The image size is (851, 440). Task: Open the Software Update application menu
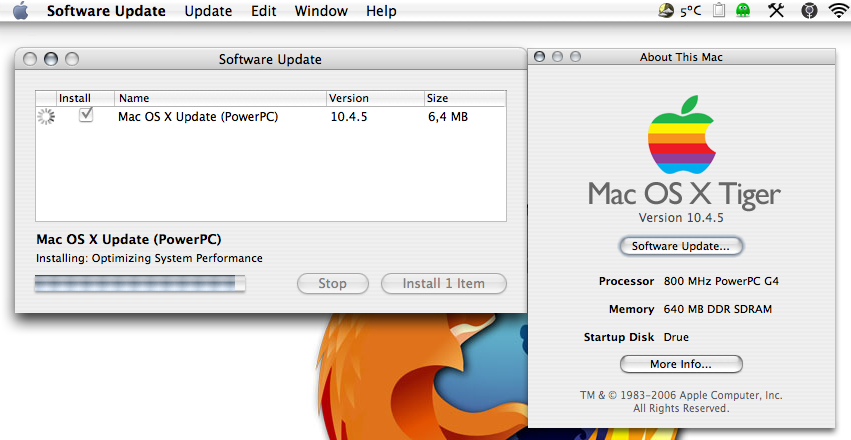point(106,11)
